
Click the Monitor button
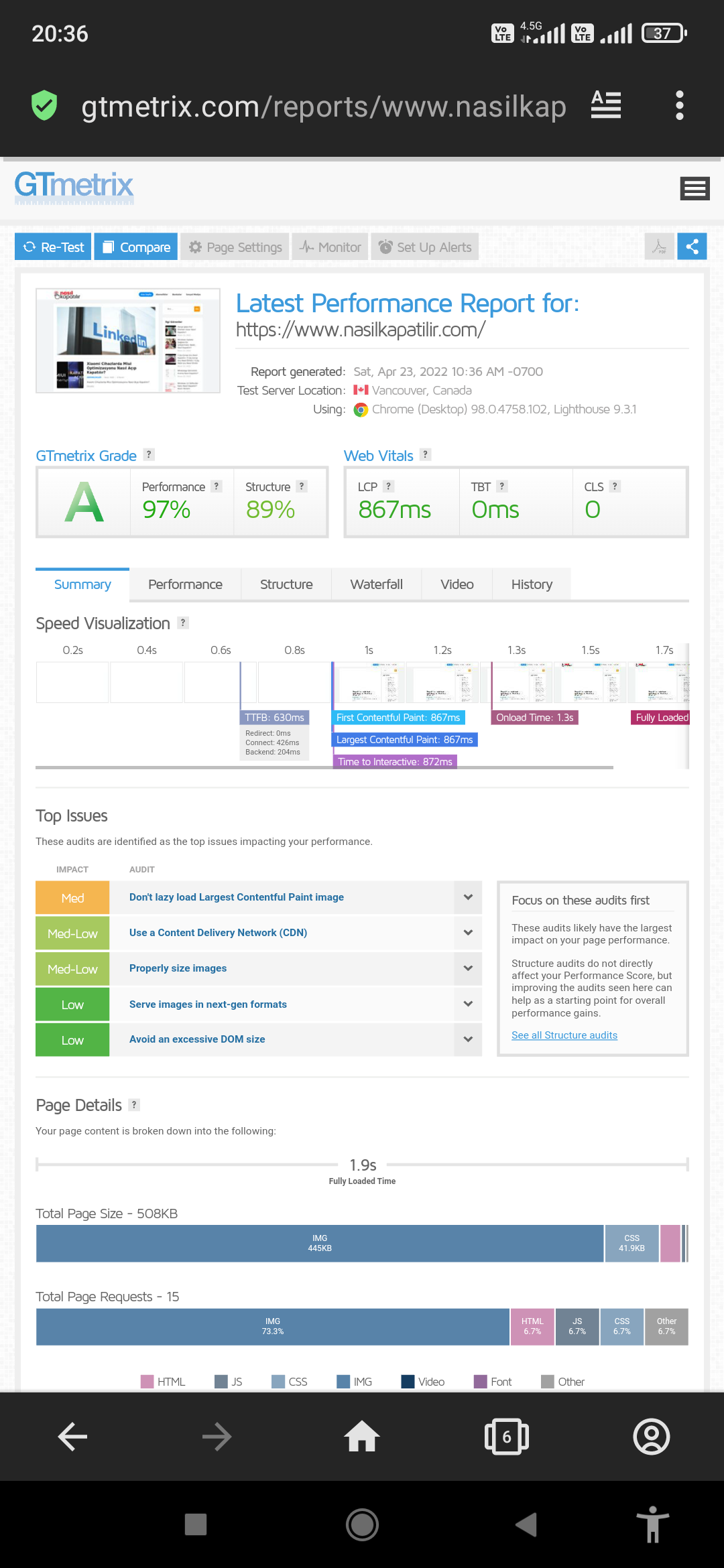pos(330,247)
